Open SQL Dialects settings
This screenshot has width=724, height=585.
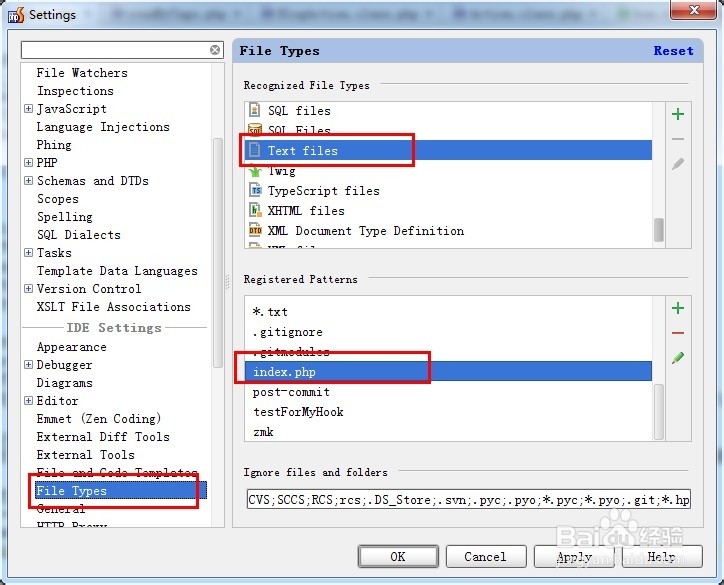click(x=78, y=235)
